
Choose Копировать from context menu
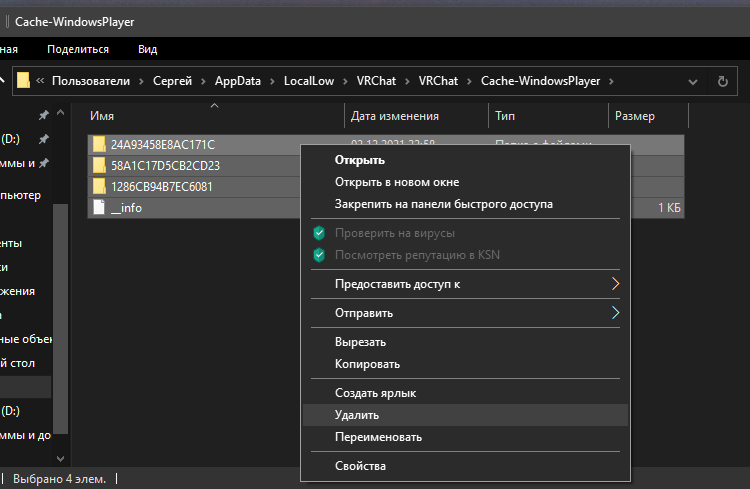tap(367, 364)
